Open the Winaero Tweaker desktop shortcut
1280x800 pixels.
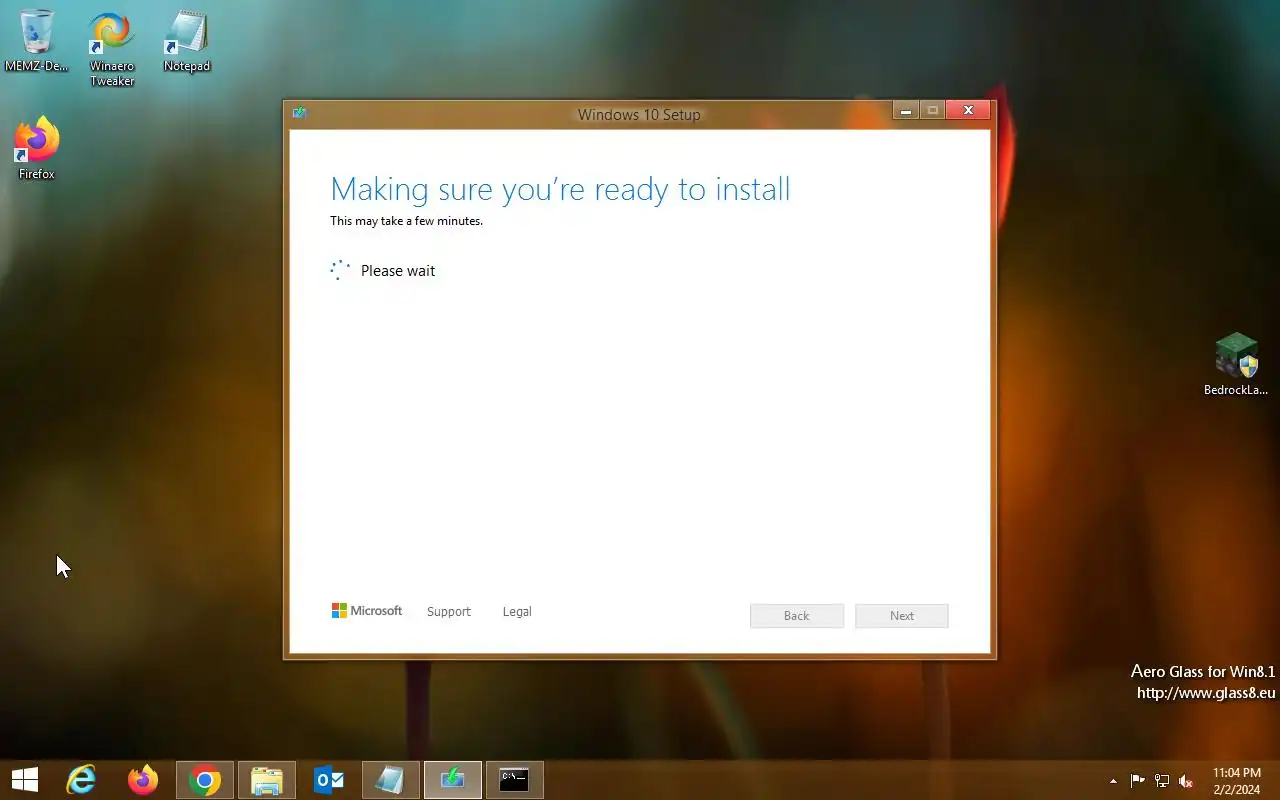tap(112, 50)
